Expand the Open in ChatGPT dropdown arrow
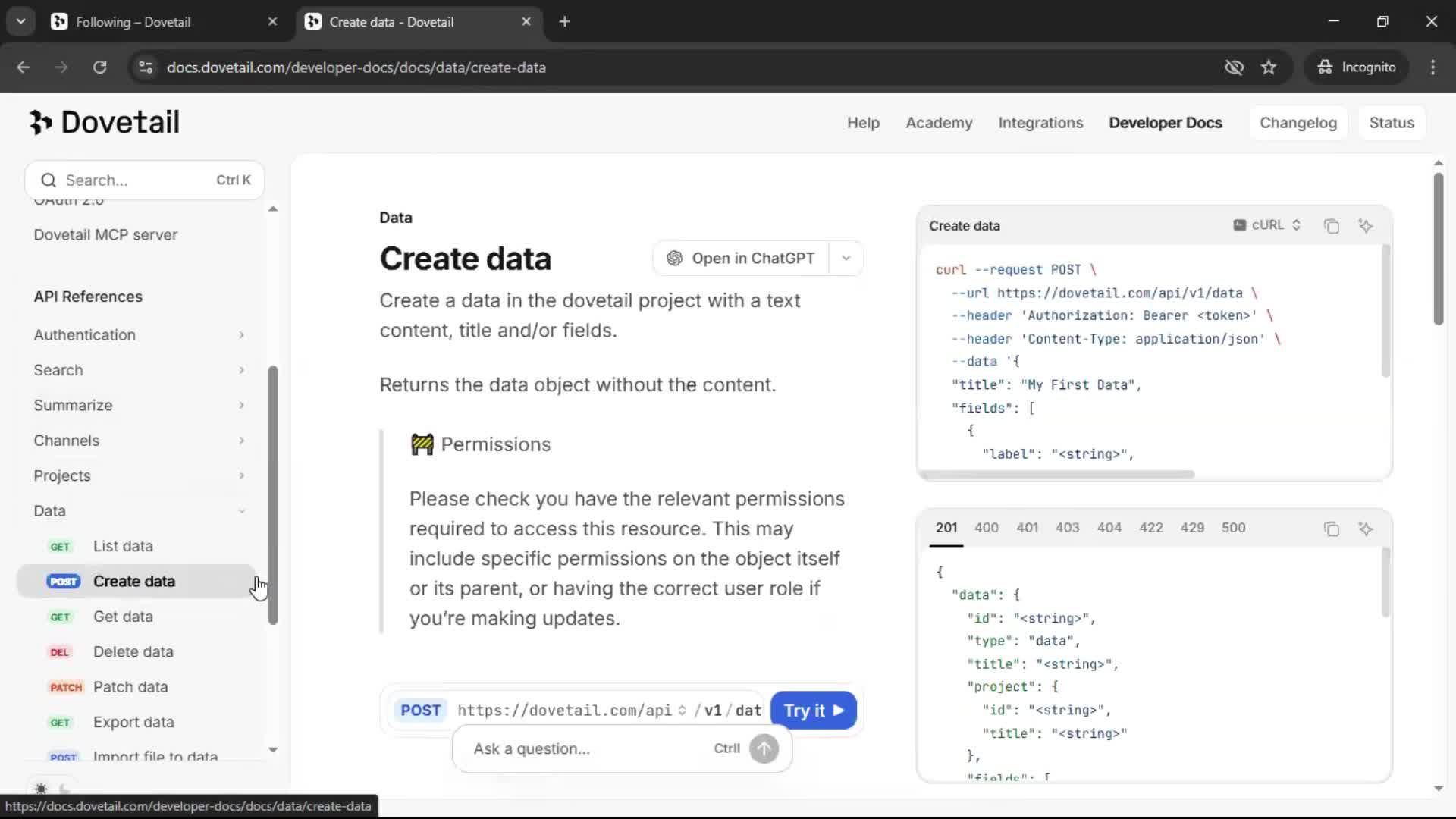This screenshot has height=819, width=1456. [x=846, y=259]
